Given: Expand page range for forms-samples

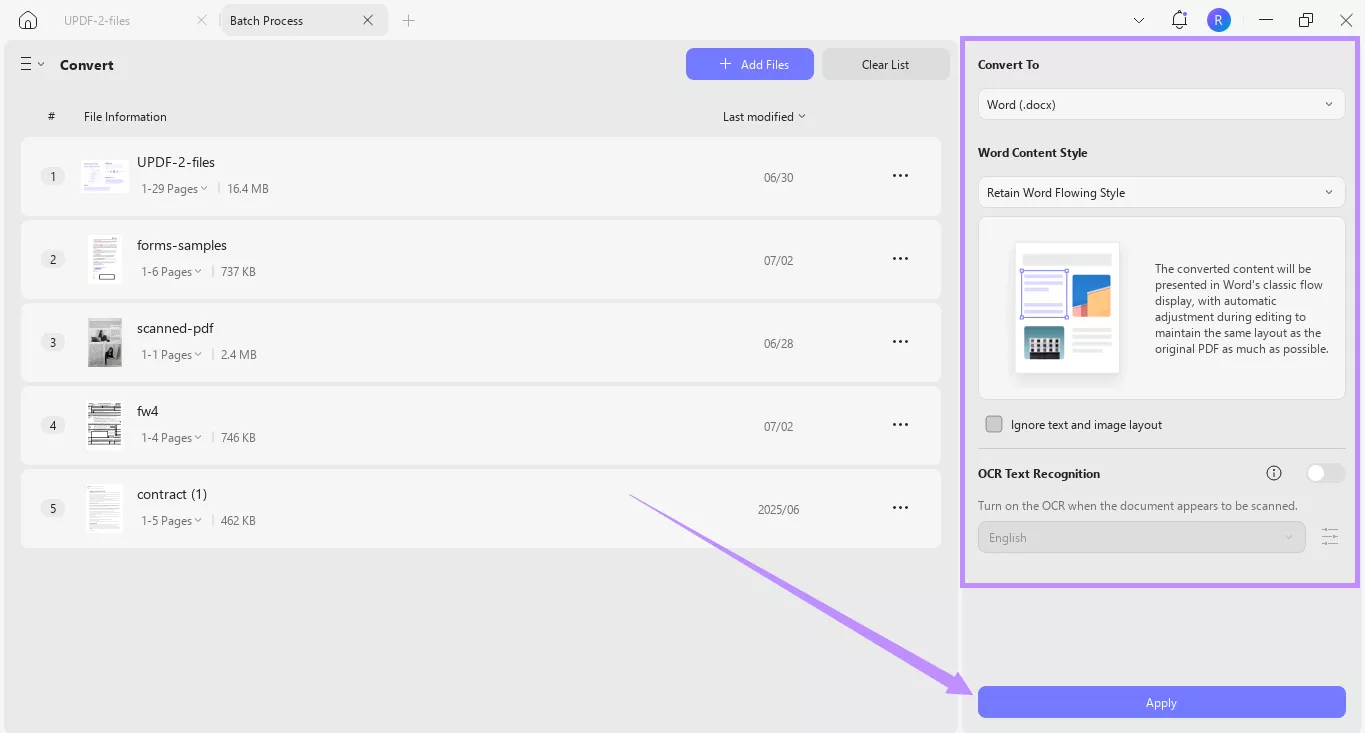Looking at the screenshot, I should [171, 272].
